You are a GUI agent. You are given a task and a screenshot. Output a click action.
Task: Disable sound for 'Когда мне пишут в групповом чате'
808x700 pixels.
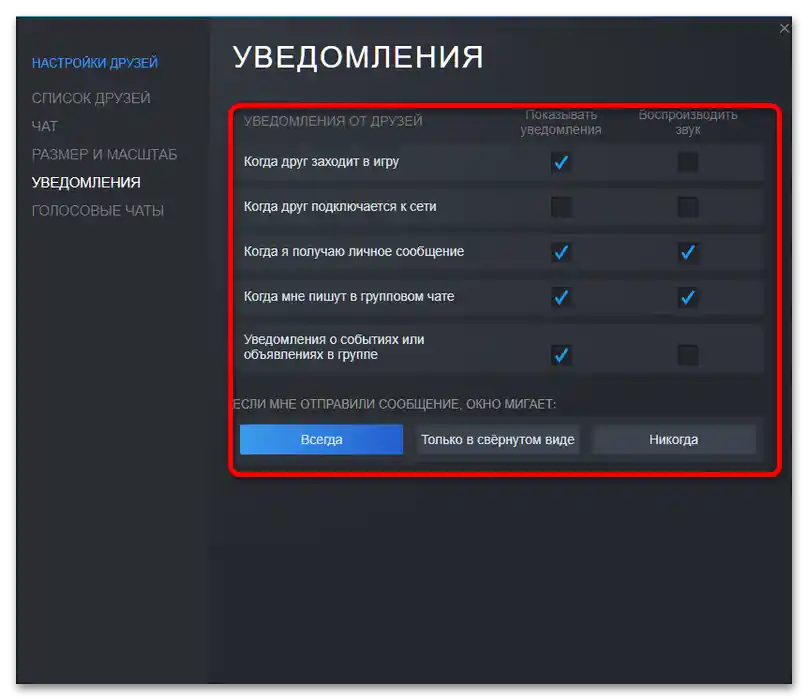(687, 297)
